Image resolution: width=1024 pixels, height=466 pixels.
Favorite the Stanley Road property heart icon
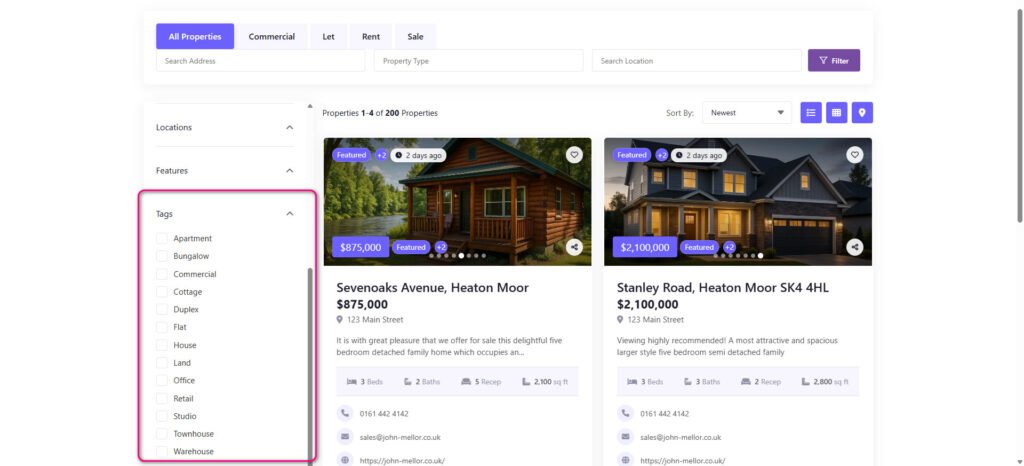click(x=854, y=155)
